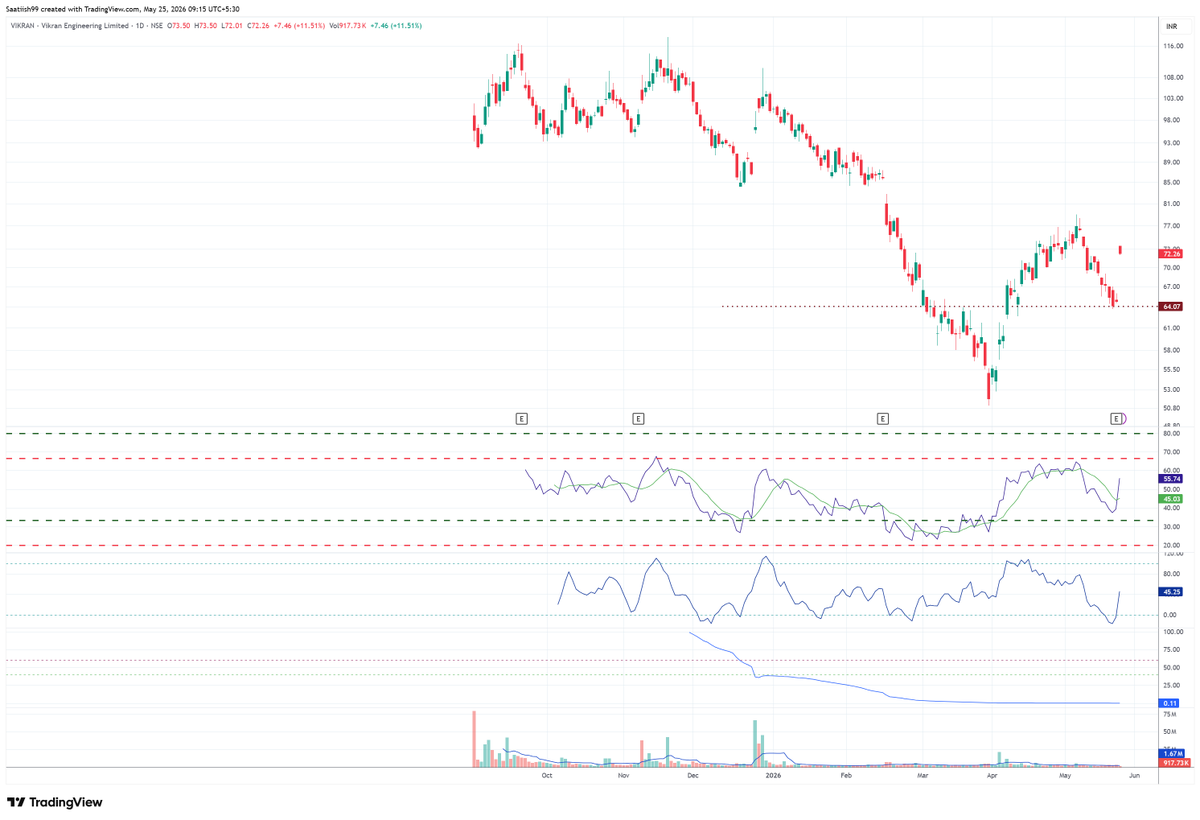Click the 116.00 price axis label
This screenshot has height=820, width=1200.
[x=1172, y=46]
